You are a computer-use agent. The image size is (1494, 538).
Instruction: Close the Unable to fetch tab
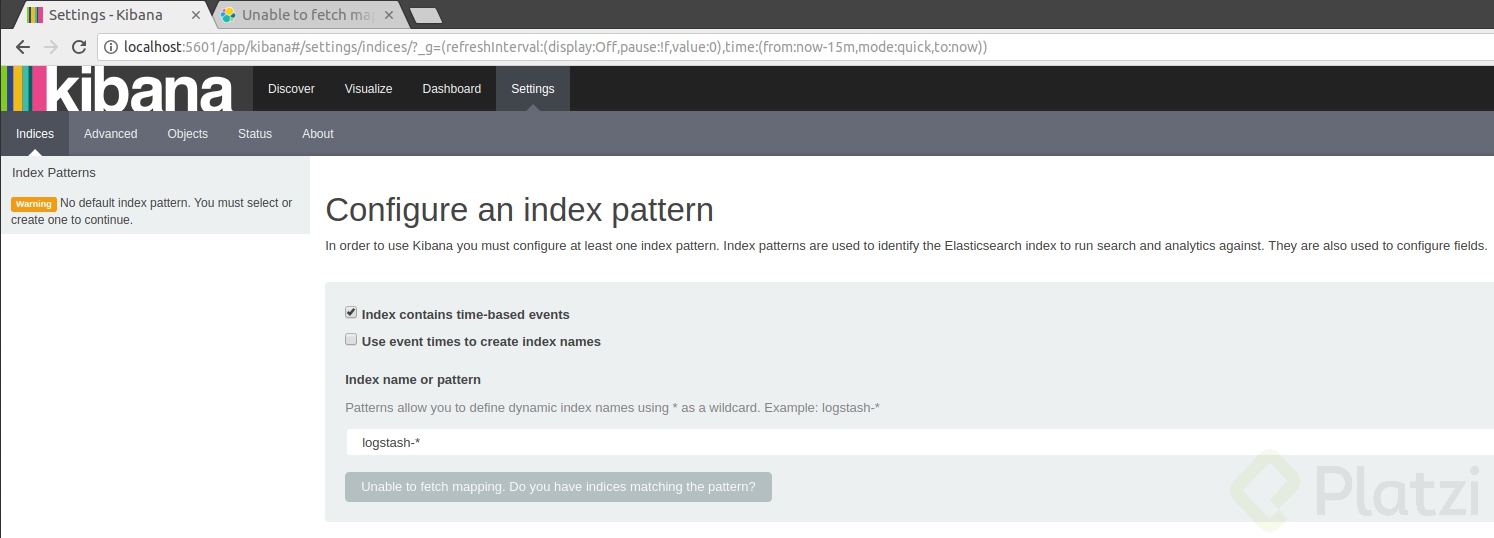click(389, 15)
